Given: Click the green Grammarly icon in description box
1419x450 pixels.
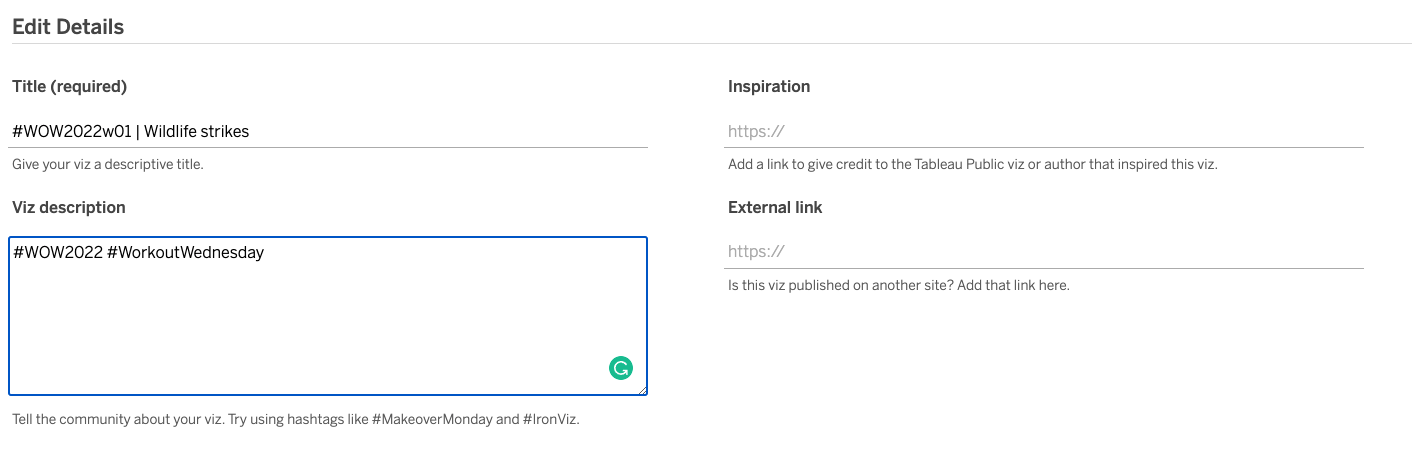Looking at the screenshot, I should 621,368.
